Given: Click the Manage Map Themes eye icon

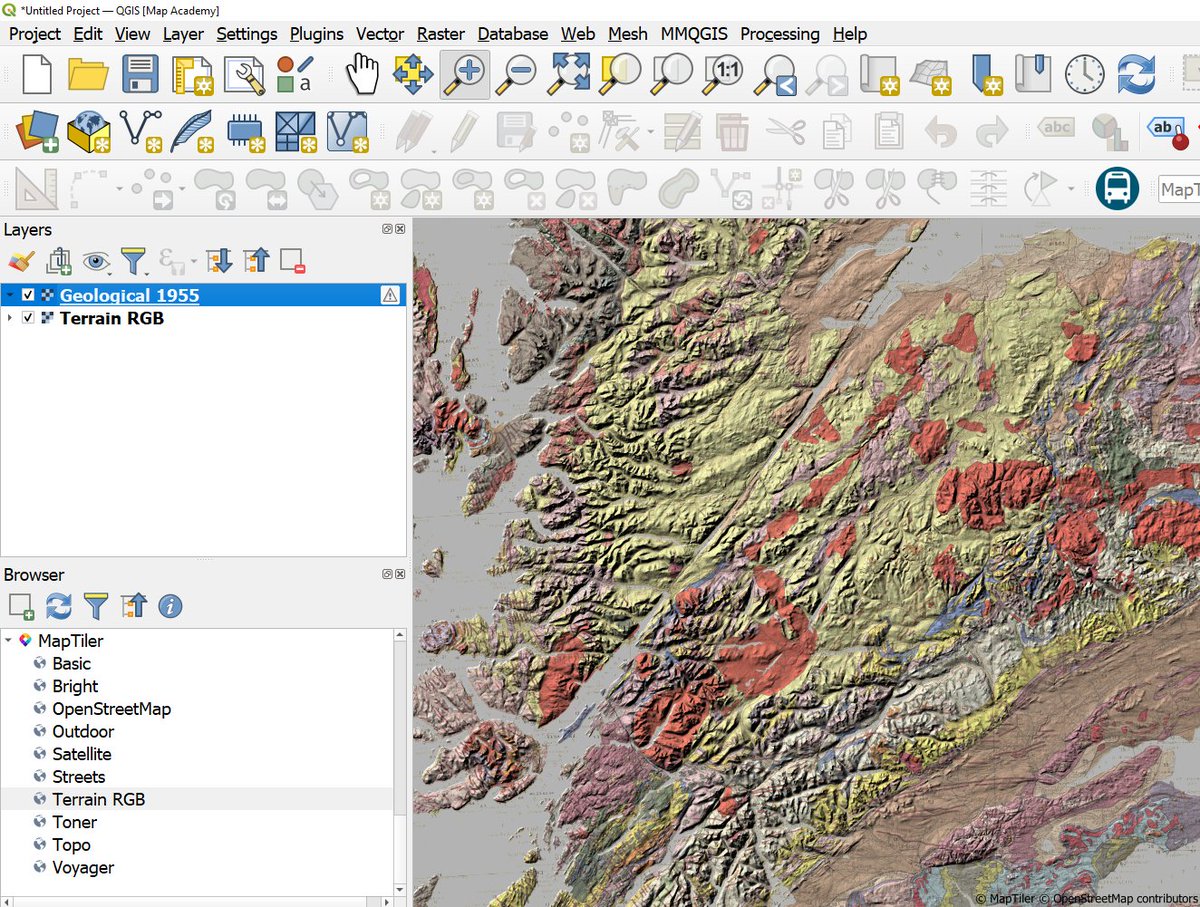Looking at the screenshot, I should click(x=95, y=261).
